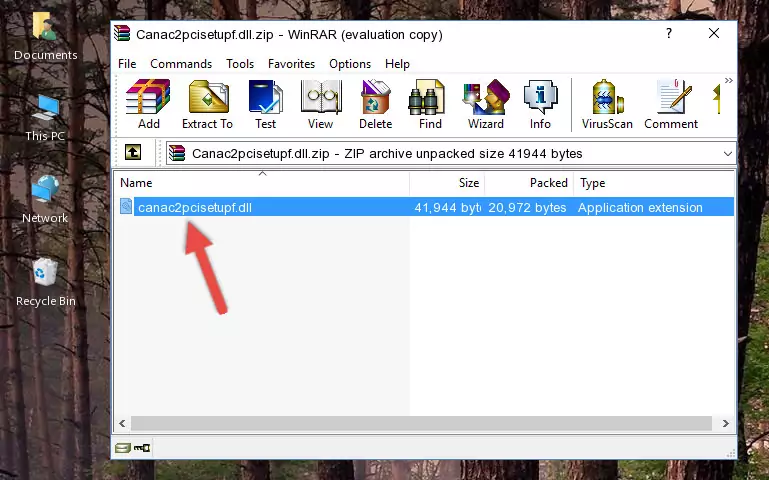Click the Add toolbar icon

pos(148,104)
